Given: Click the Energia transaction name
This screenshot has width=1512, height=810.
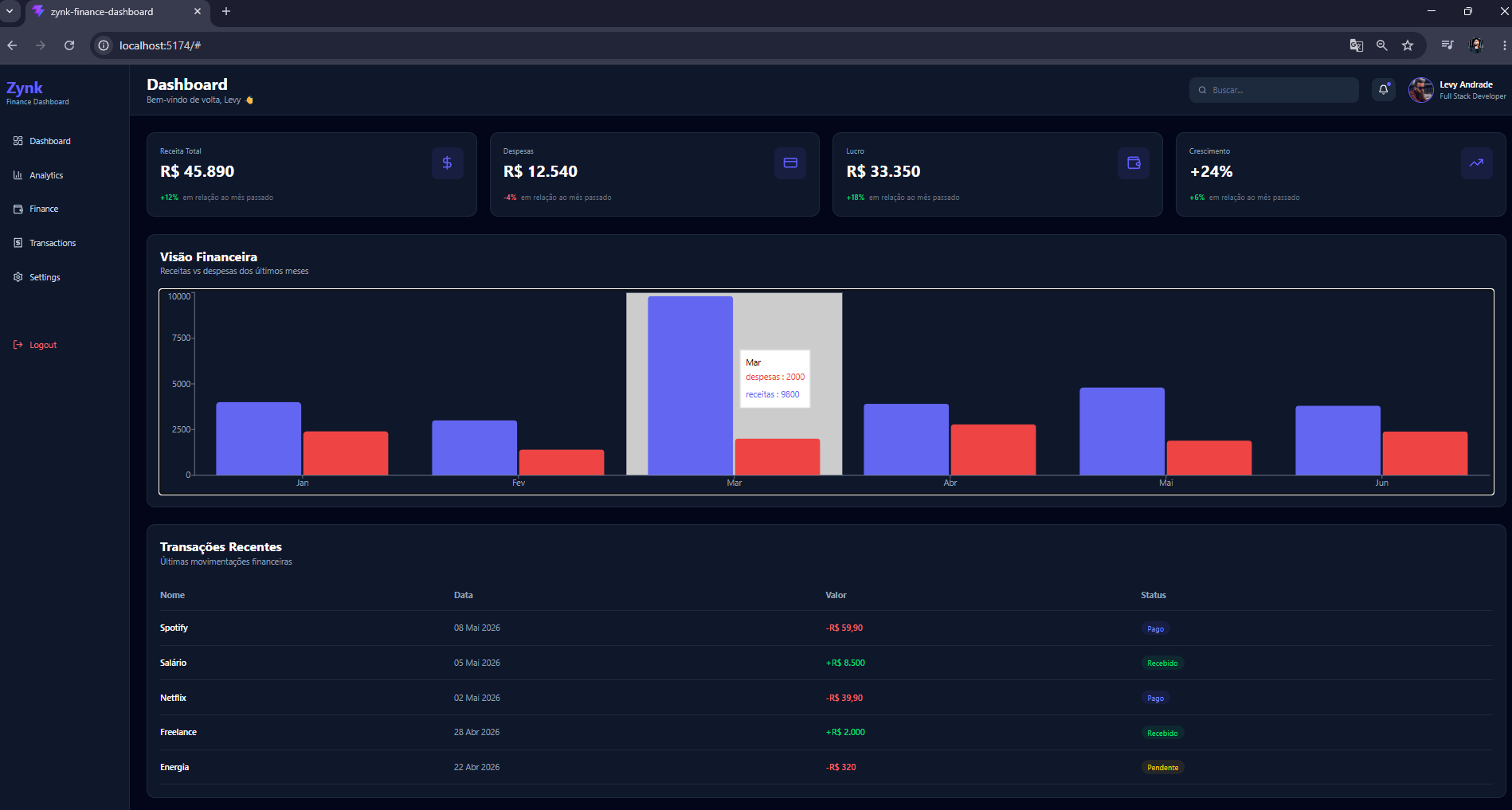Looking at the screenshot, I should 174,767.
